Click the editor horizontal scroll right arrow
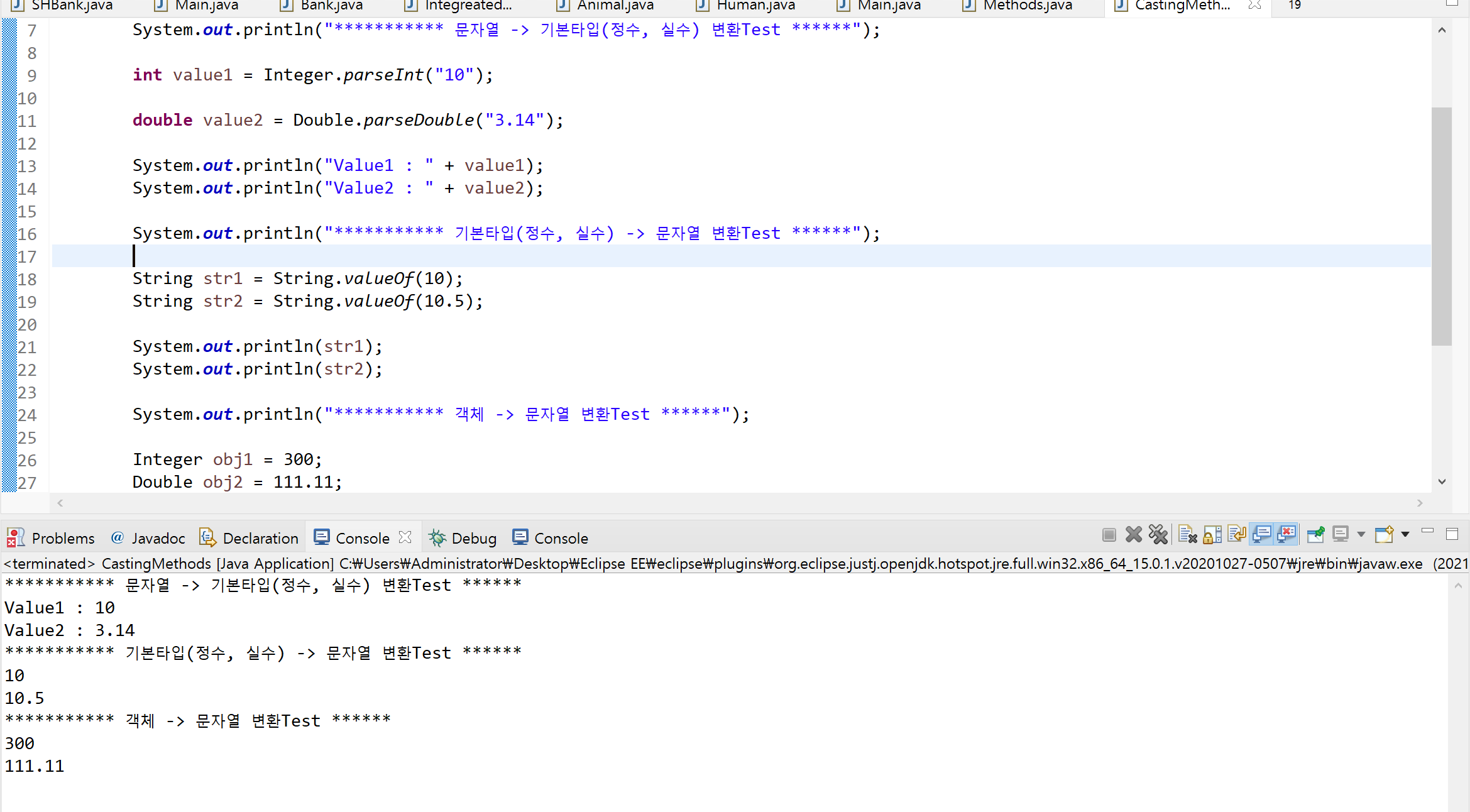Screen dimensions: 1470x812 coord(1420,503)
